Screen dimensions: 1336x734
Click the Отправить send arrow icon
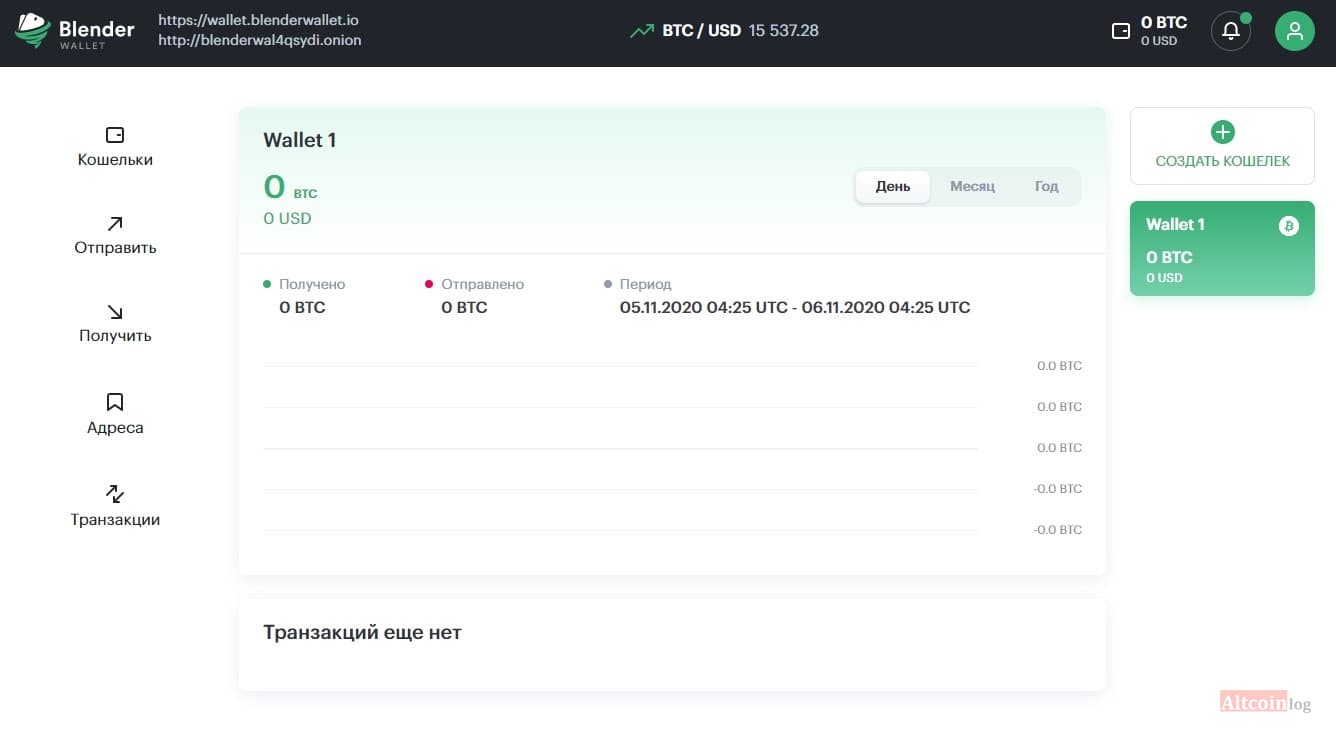point(115,224)
